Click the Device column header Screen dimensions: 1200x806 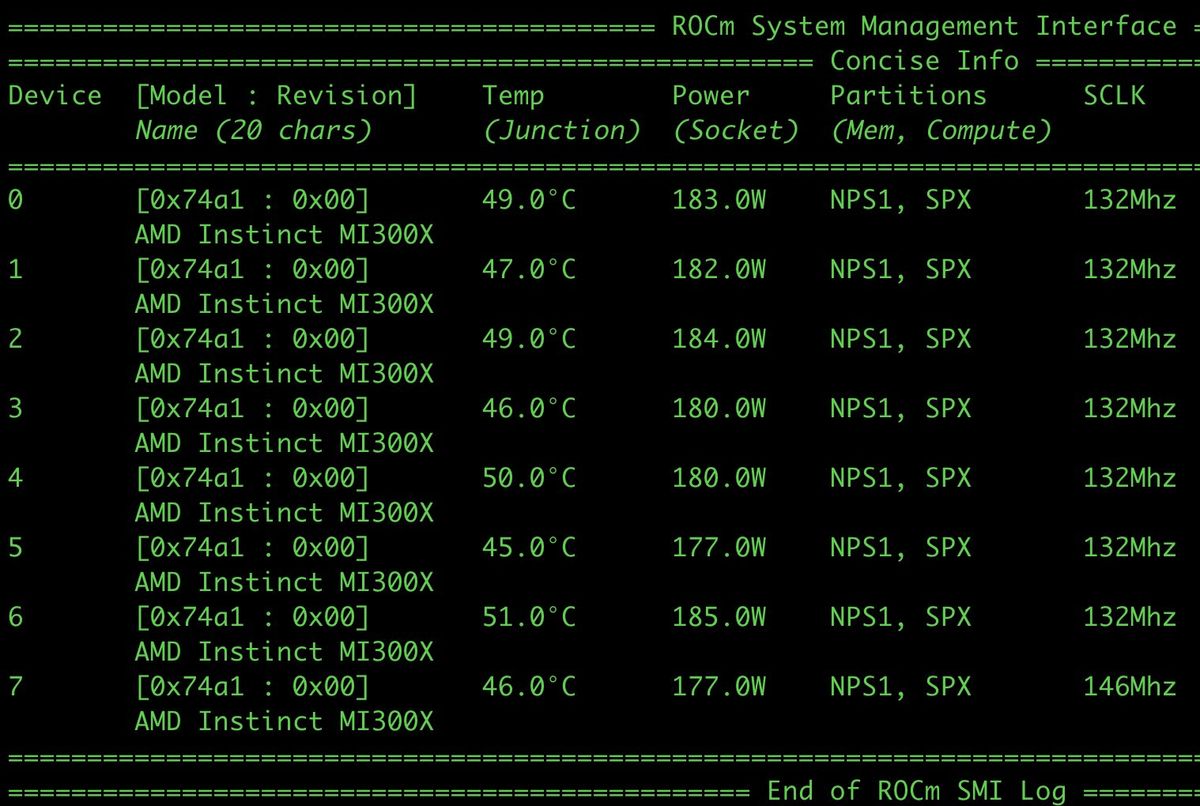pos(55,96)
